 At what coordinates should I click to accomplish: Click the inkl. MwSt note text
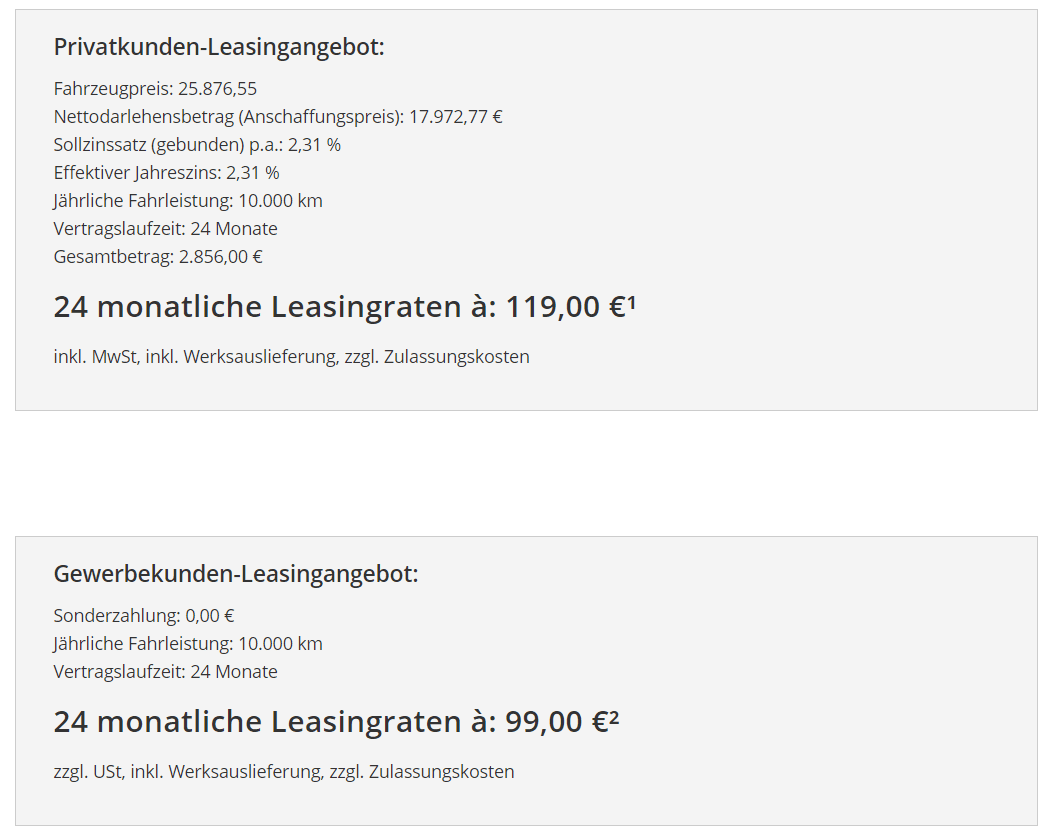point(292,357)
